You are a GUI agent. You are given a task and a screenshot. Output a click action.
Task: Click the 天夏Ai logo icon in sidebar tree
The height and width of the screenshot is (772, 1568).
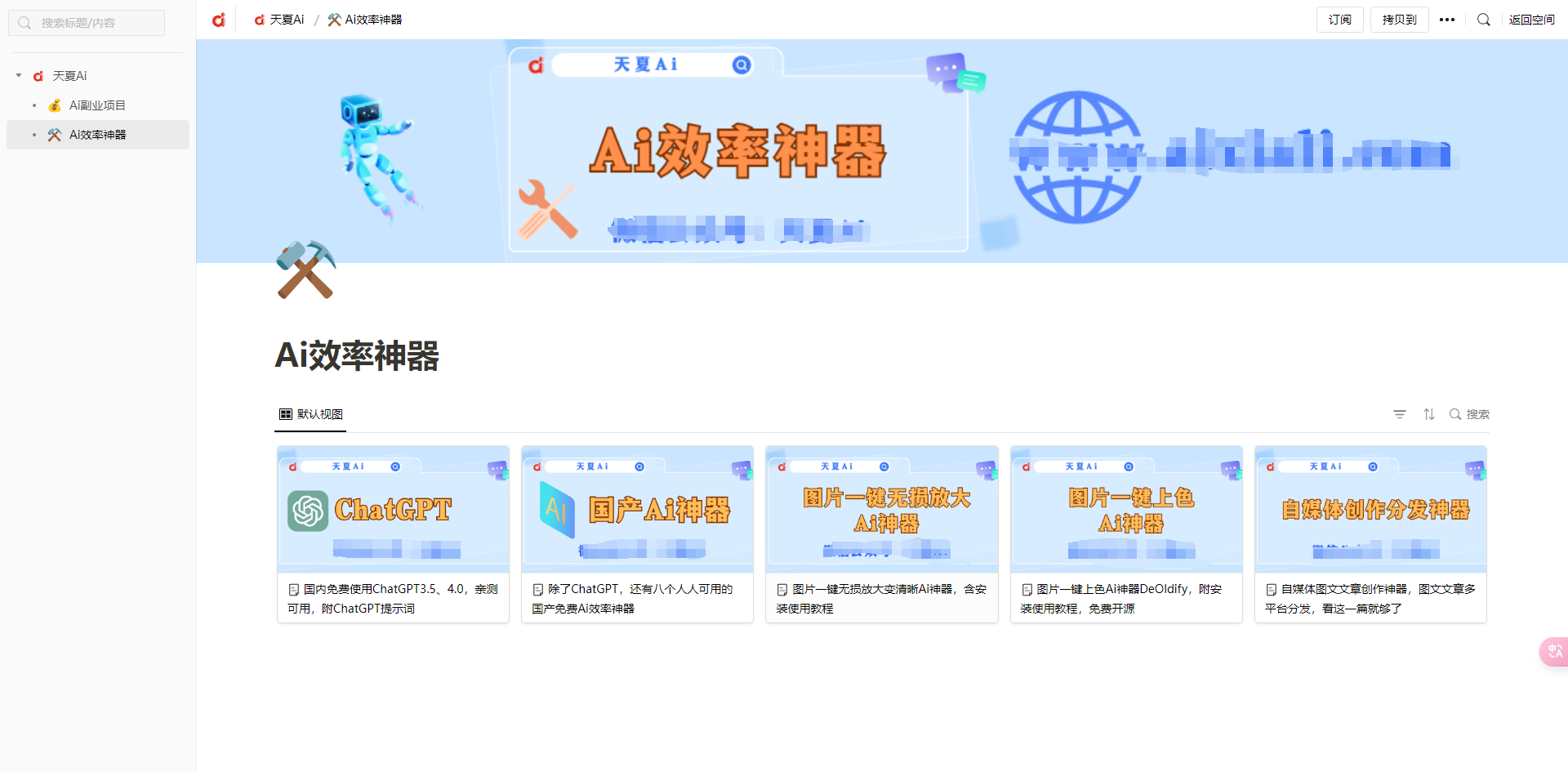point(38,76)
